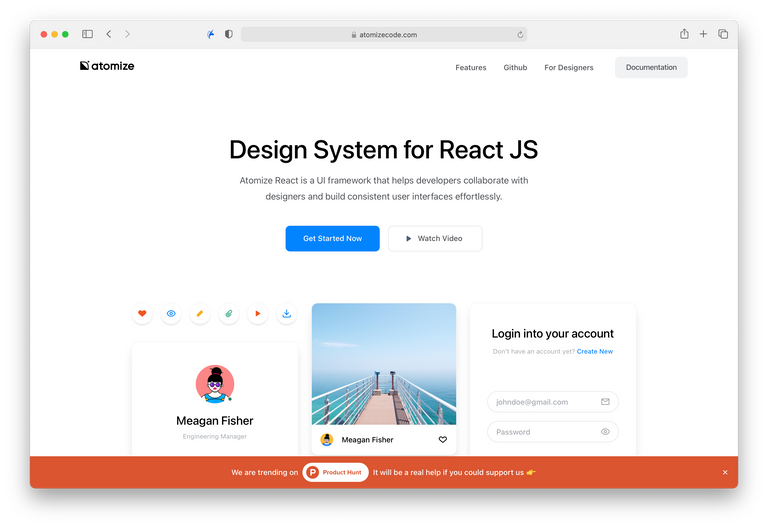Click the Design System for React JS heading
The image size is (768, 528).
(384, 150)
